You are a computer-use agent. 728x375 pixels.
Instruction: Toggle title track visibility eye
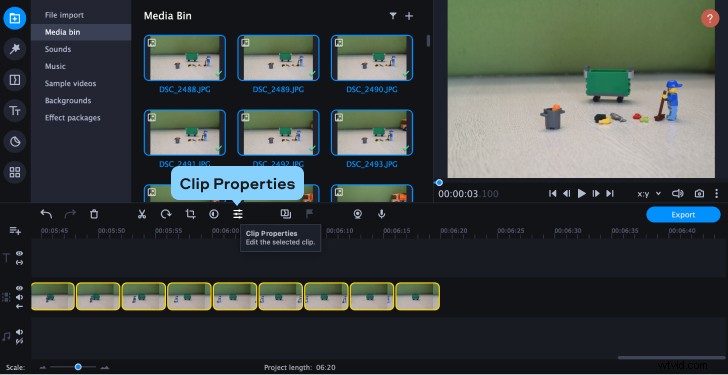pos(20,253)
